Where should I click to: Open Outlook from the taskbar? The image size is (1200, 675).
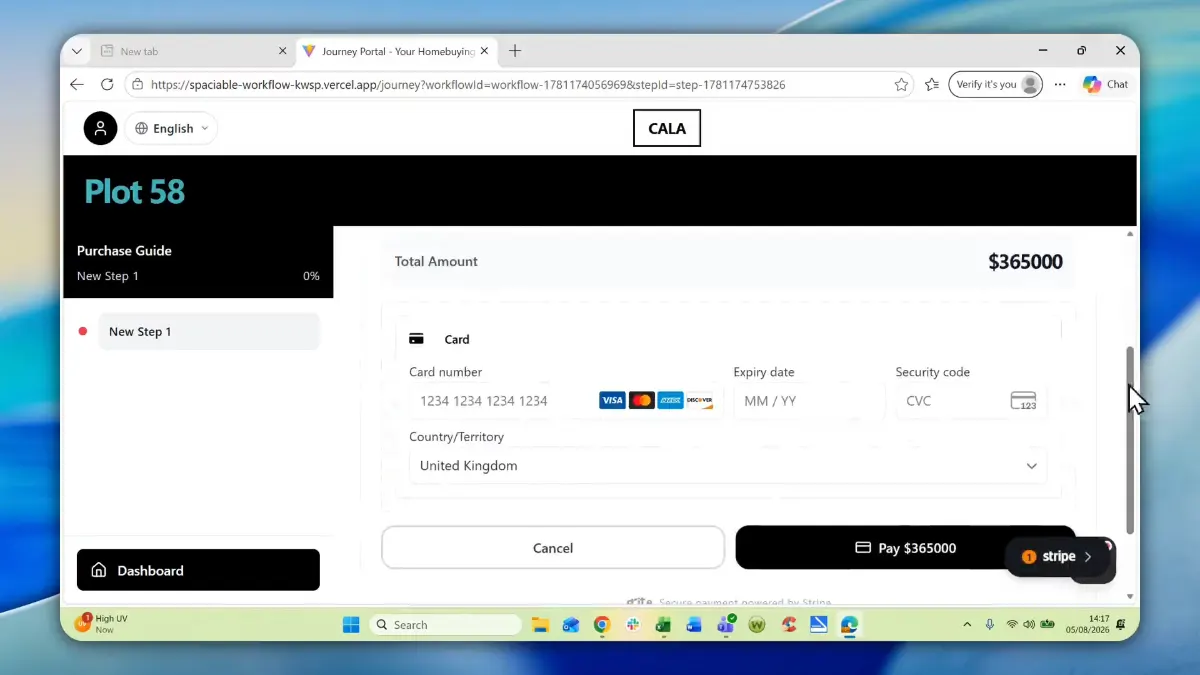click(x=571, y=625)
